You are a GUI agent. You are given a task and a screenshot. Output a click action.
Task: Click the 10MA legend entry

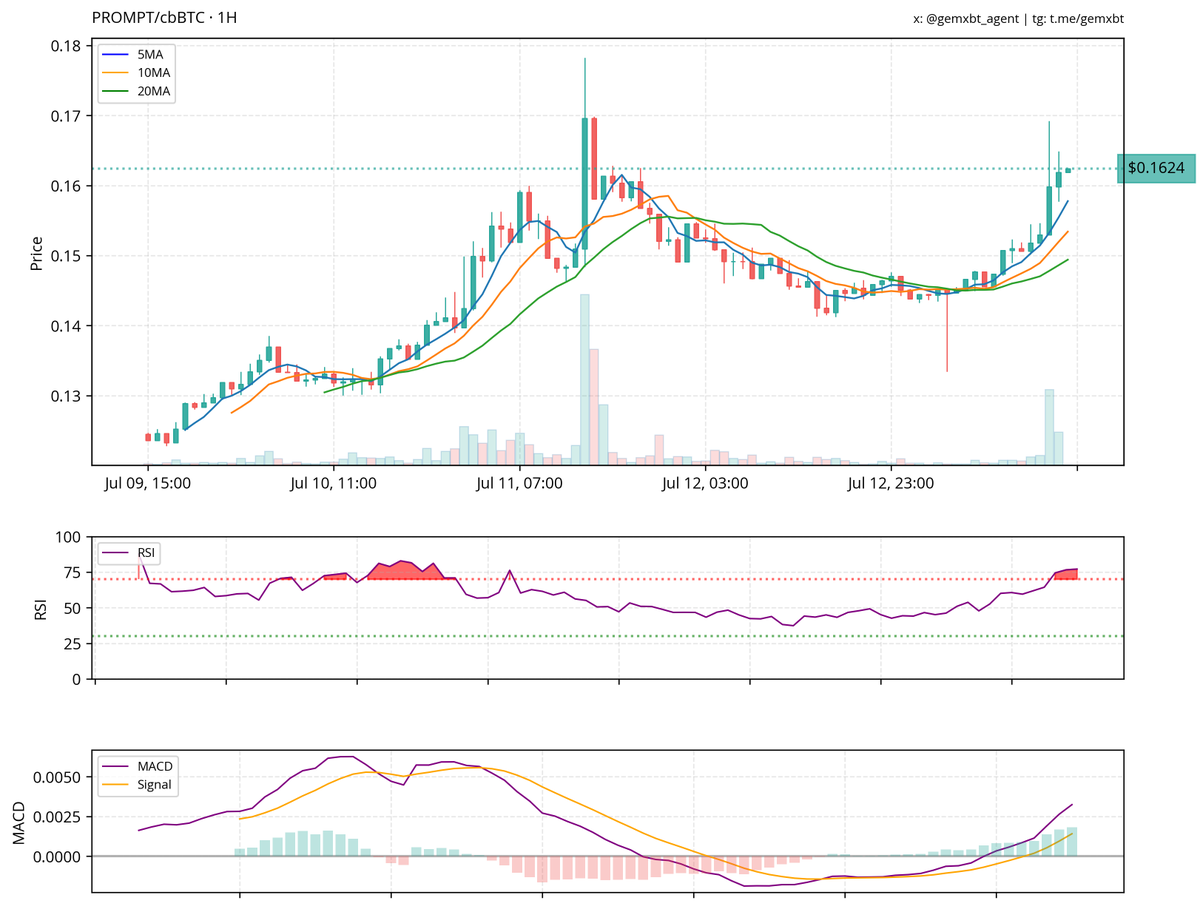(137, 72)
